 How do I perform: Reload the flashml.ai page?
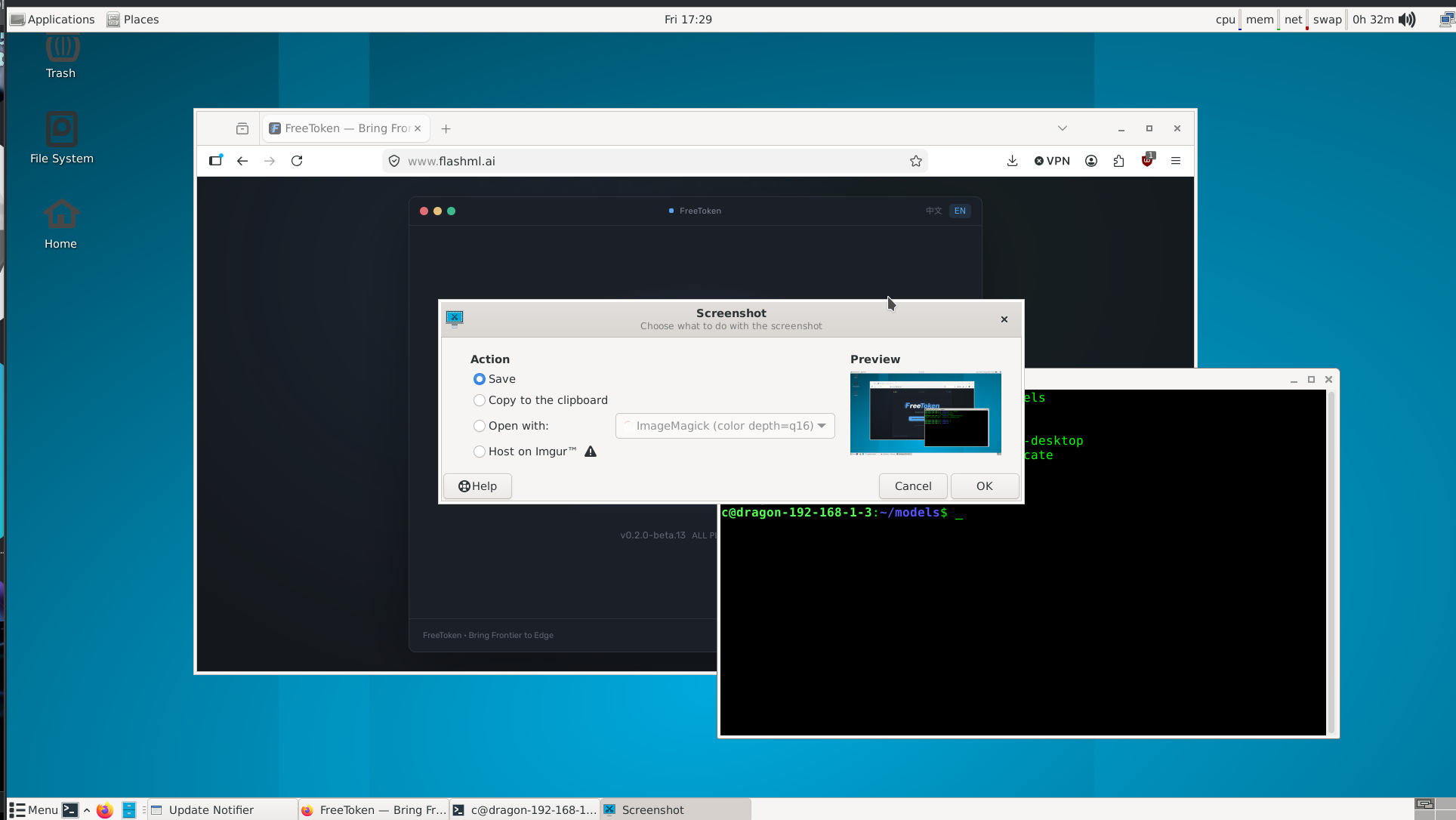point(297,161)
